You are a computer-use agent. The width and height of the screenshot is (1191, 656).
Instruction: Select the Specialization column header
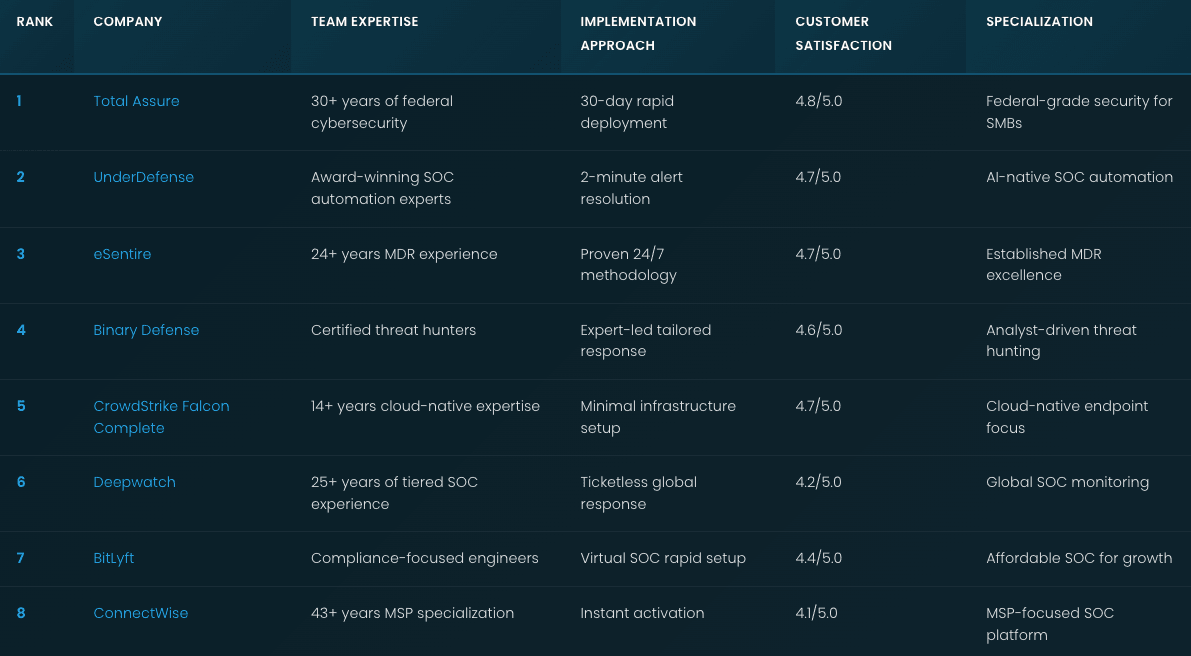click(1039, 21)
